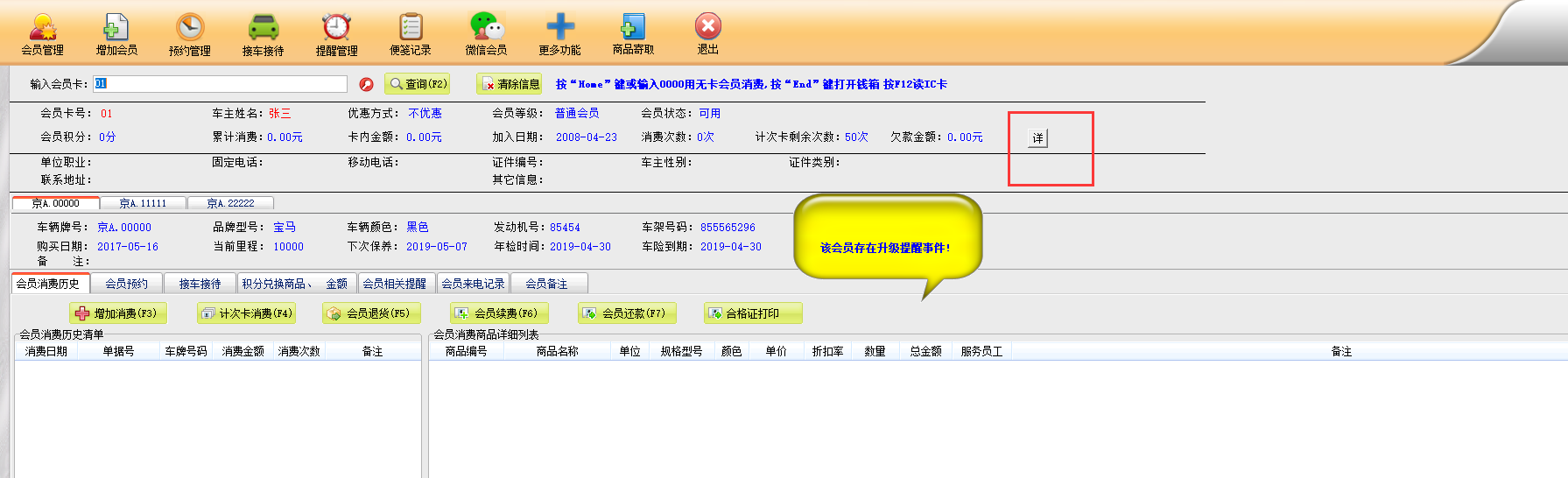Click 增加会员 add member icon

coord(116,28)
